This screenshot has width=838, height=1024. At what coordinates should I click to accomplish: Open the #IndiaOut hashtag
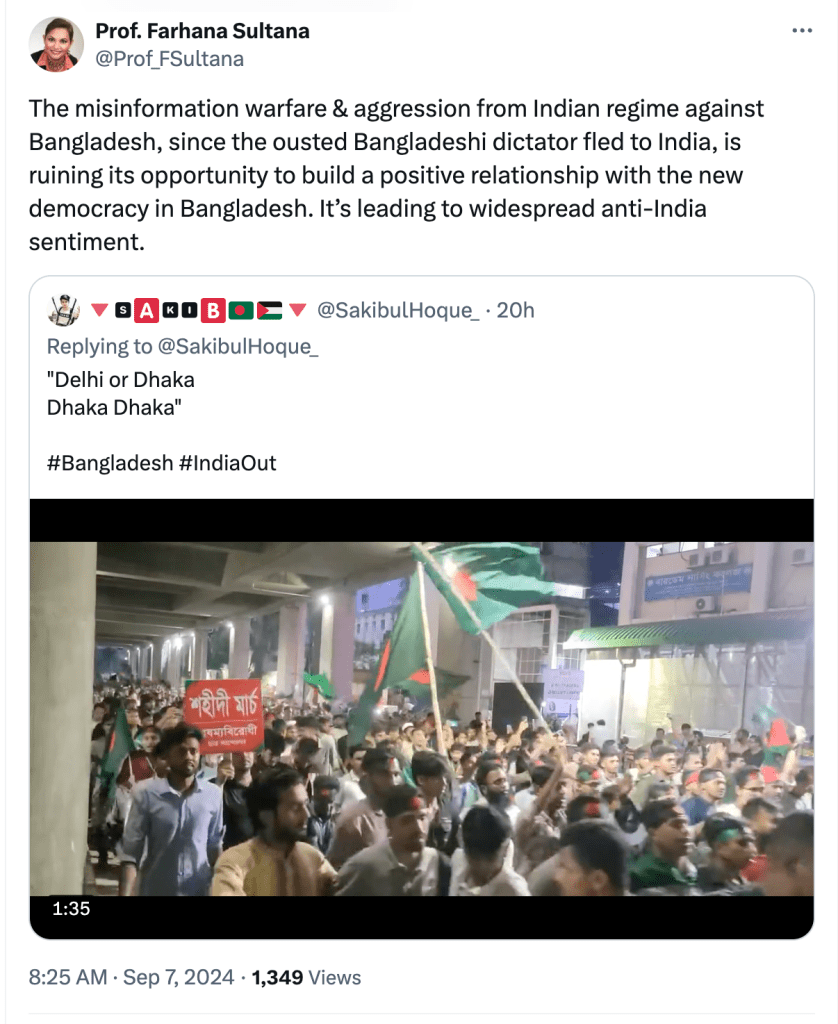(x=227, y=463)
